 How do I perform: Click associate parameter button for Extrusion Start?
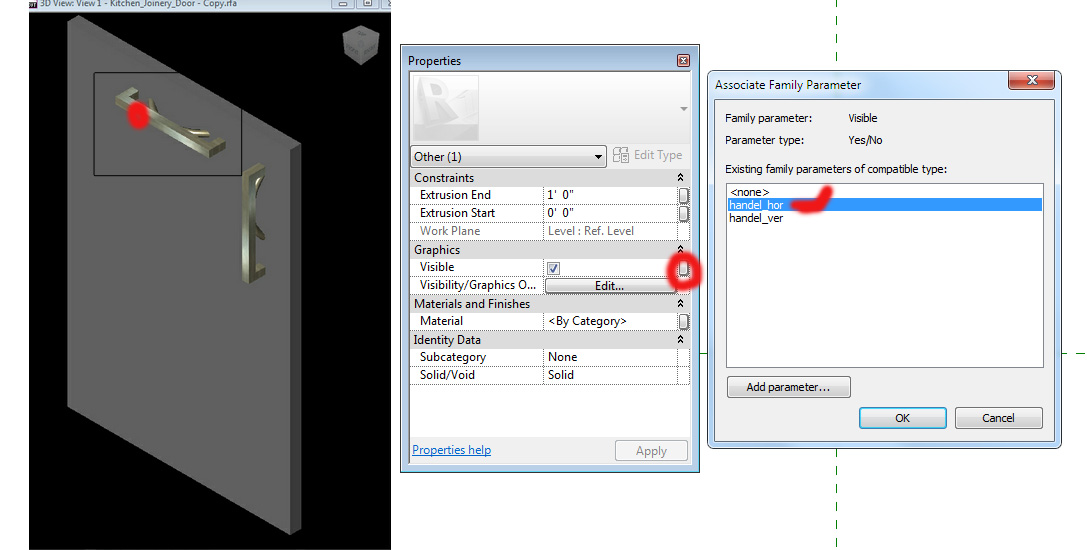[x=684, y=213]
